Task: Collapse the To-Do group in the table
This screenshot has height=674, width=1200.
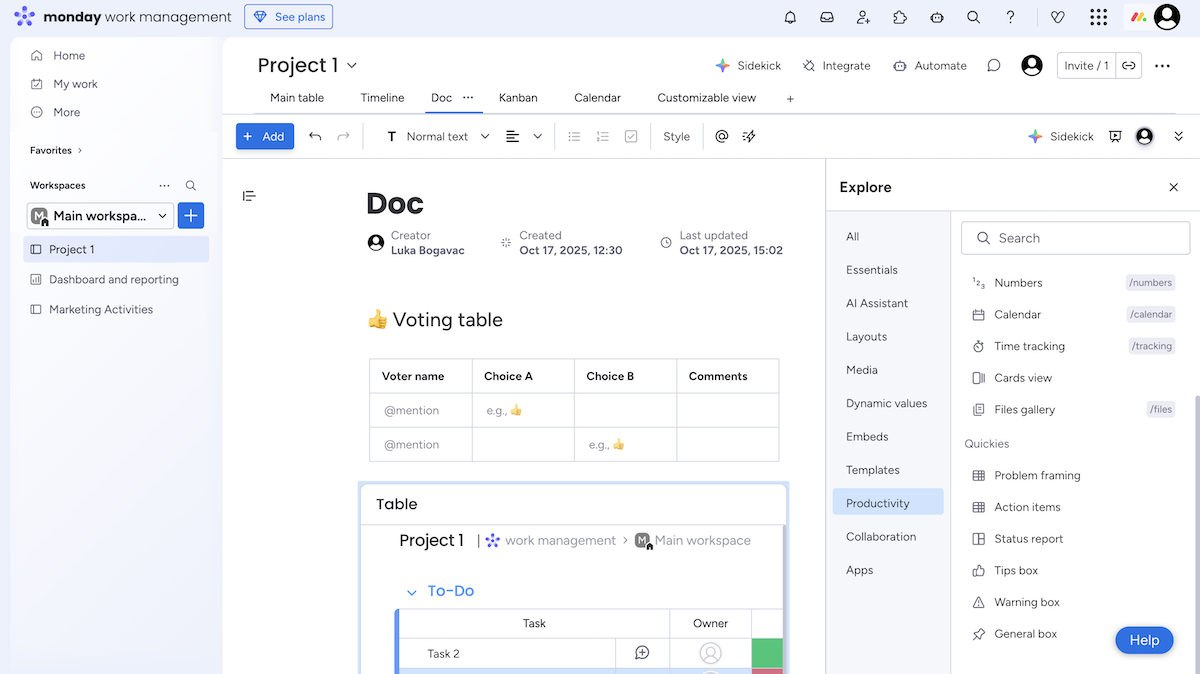Action: click(411, 591)
